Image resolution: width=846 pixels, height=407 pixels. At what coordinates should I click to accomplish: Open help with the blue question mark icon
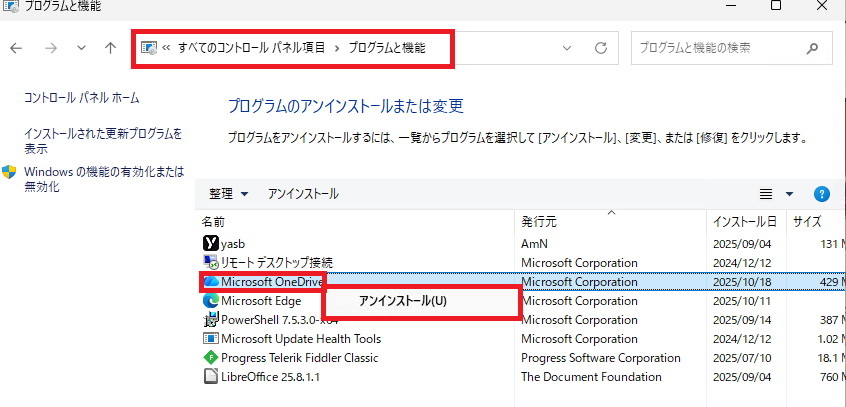(x=822, y=194)
